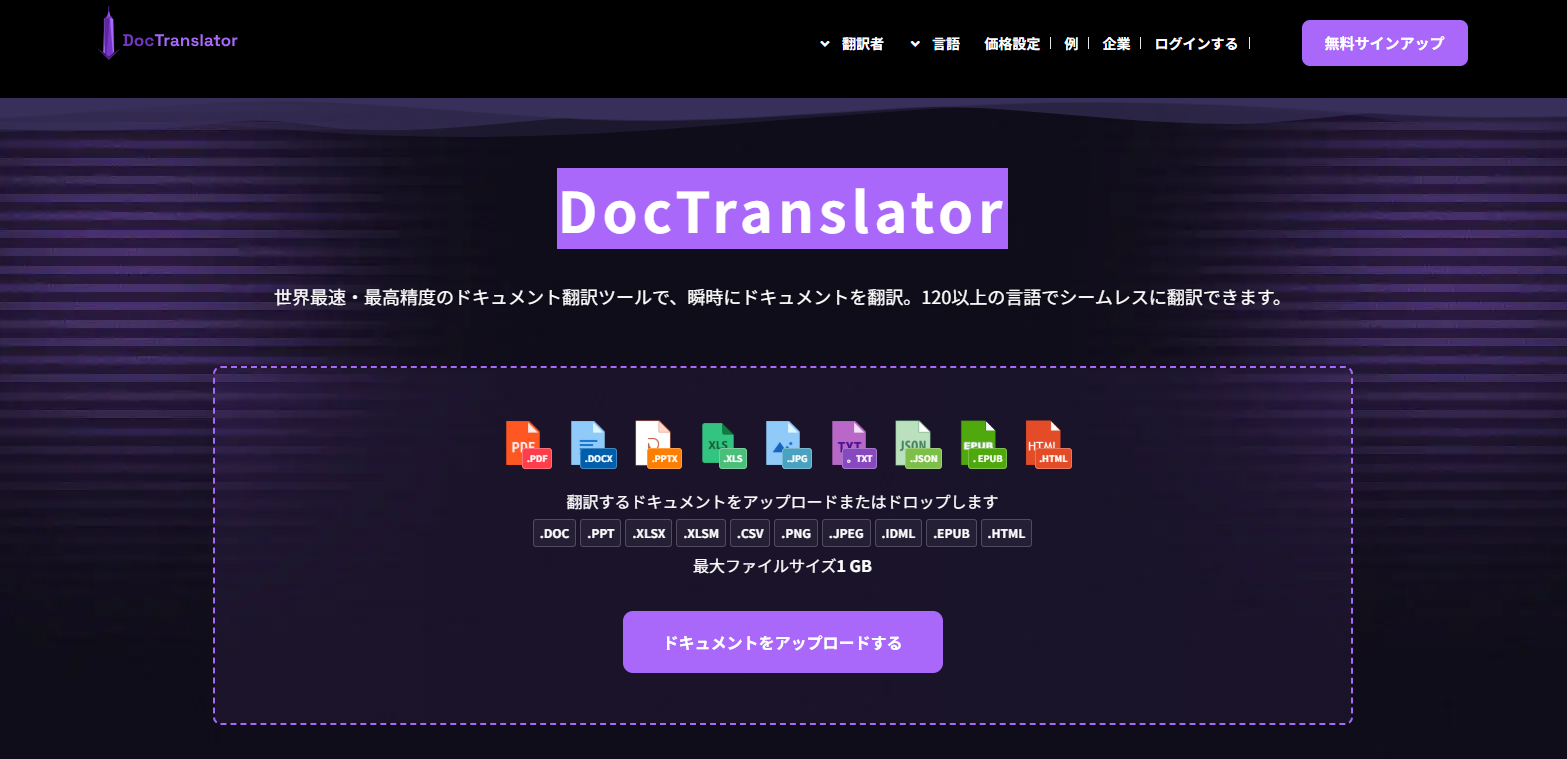Image resolution: width=1567 pixels, height=759 pixels.
Task: Select the .XLSM format chip
Action: coord(701,533)
